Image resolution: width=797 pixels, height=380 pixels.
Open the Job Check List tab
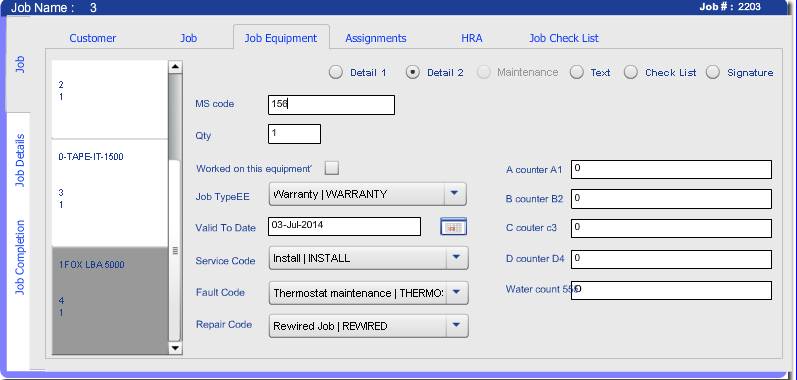(x=564, y=38)
